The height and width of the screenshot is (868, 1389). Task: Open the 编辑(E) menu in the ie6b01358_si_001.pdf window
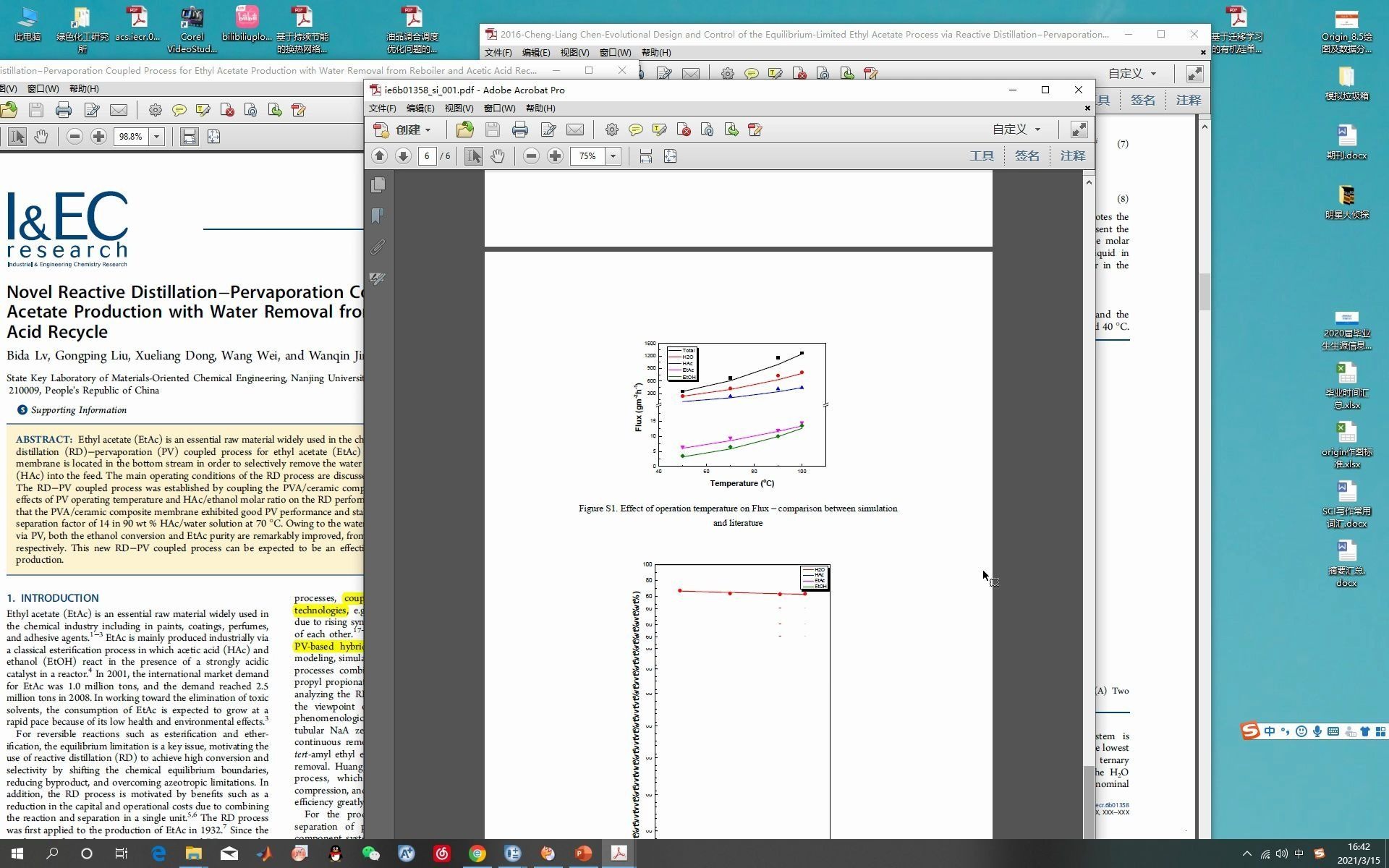(x=420, y=109)
